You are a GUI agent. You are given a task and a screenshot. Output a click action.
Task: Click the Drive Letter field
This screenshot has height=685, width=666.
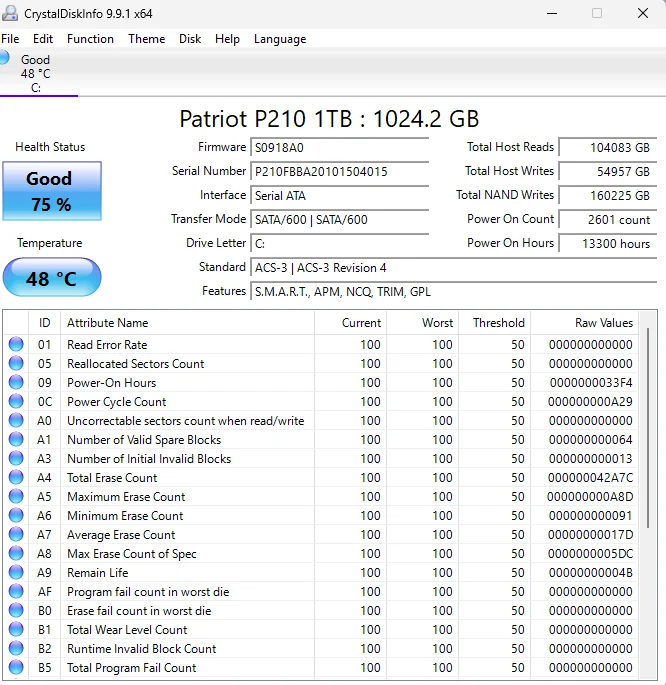(340, 244)
